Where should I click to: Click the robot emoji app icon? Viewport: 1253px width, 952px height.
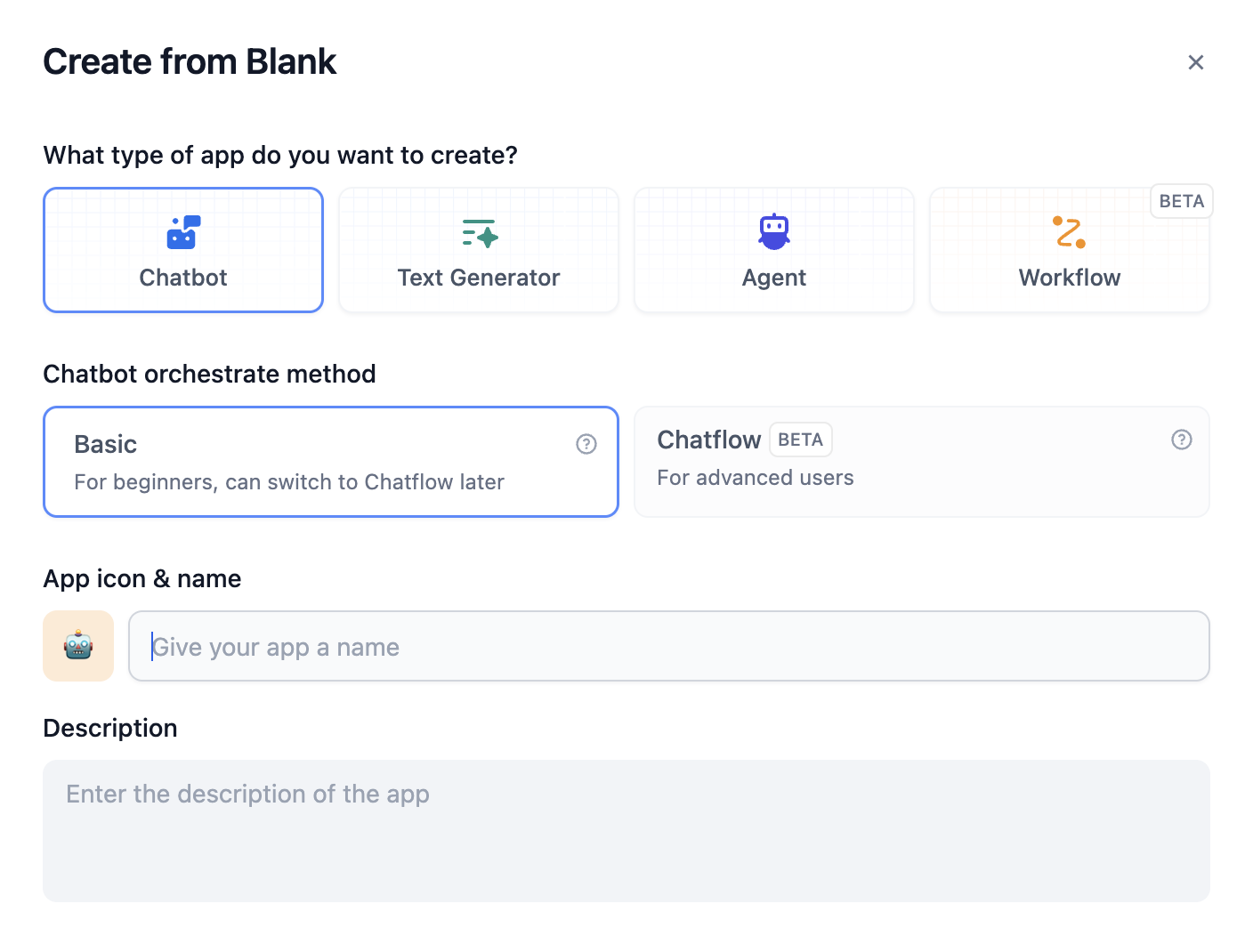[78, 646]
